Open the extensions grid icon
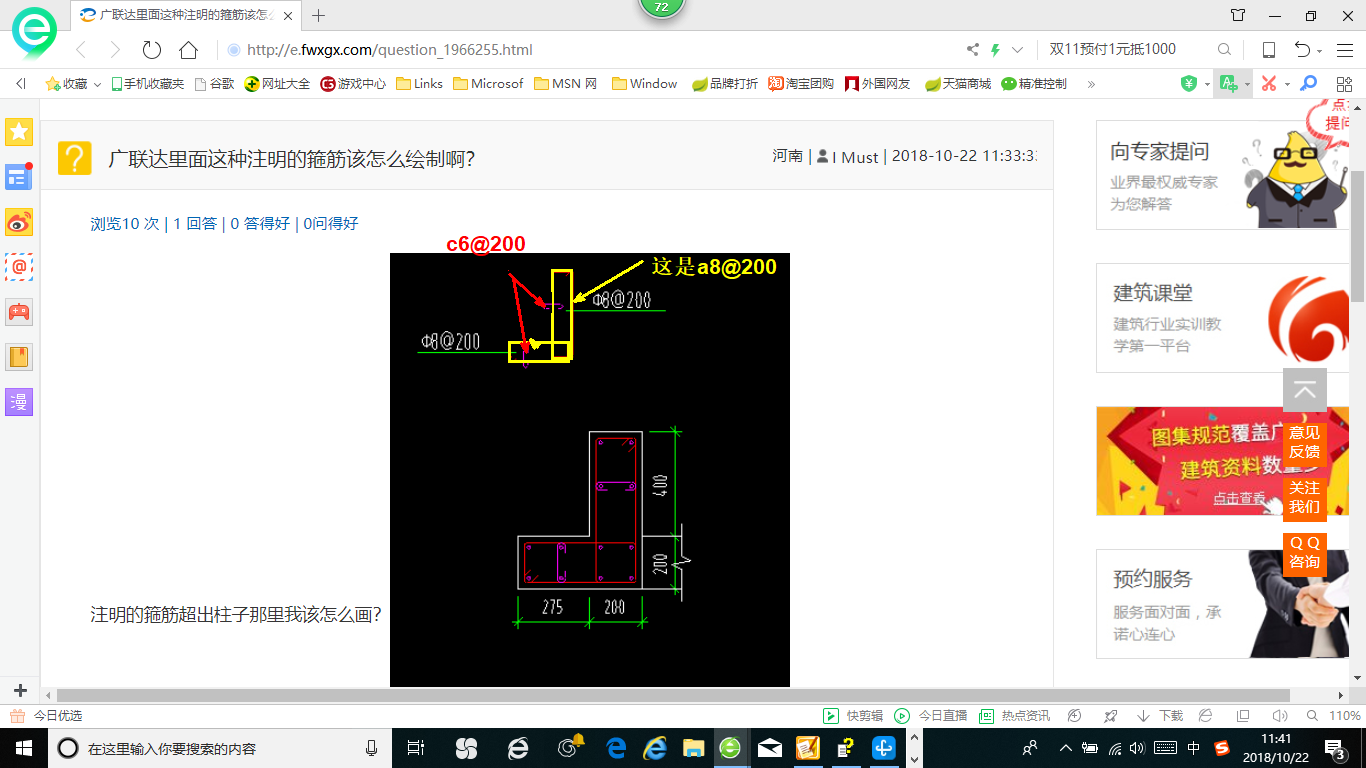This screenshot has width=1366, height=768. click(x=1342, y=84)
